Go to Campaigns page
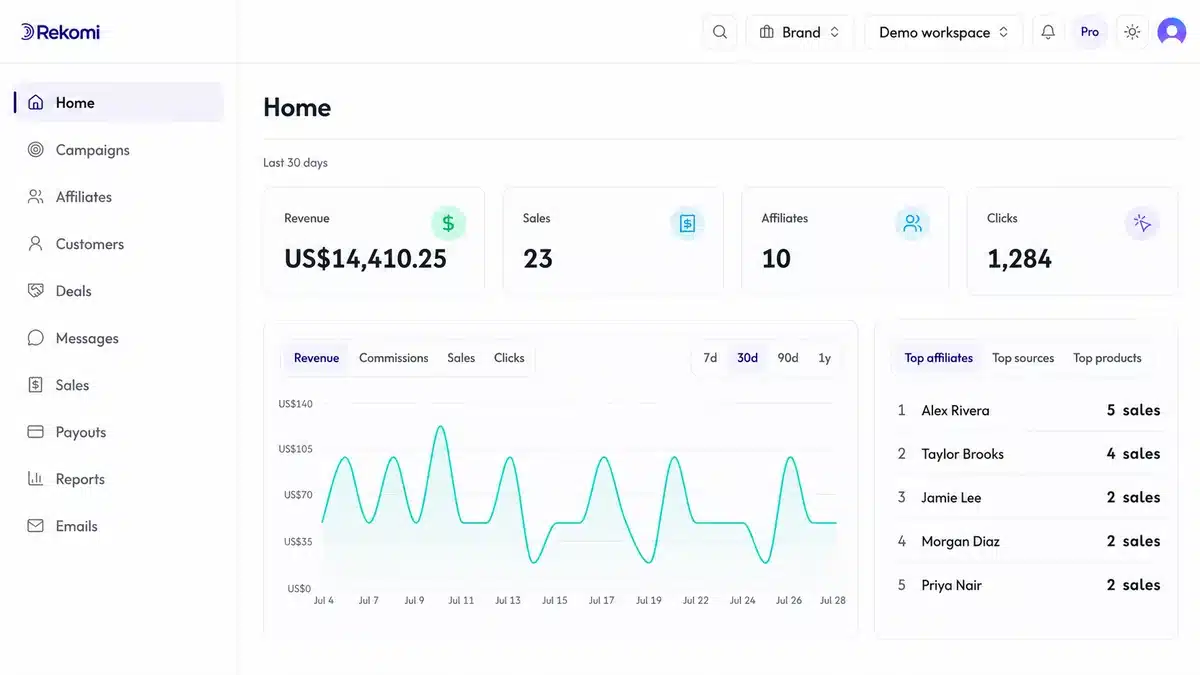Screen dimensions: 1200x675 pos(118,150)
